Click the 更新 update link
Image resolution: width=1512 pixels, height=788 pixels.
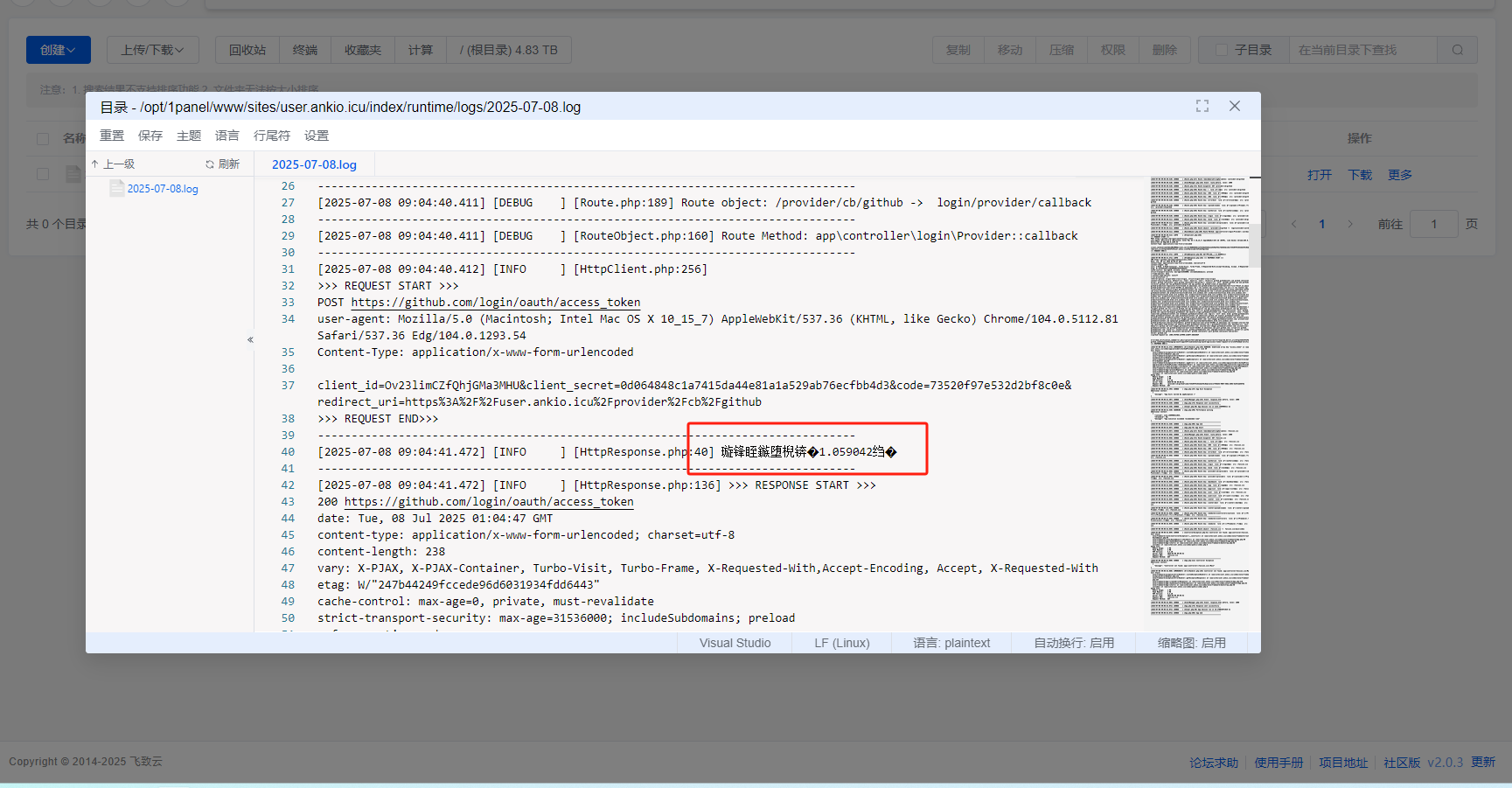(1483, 763)
